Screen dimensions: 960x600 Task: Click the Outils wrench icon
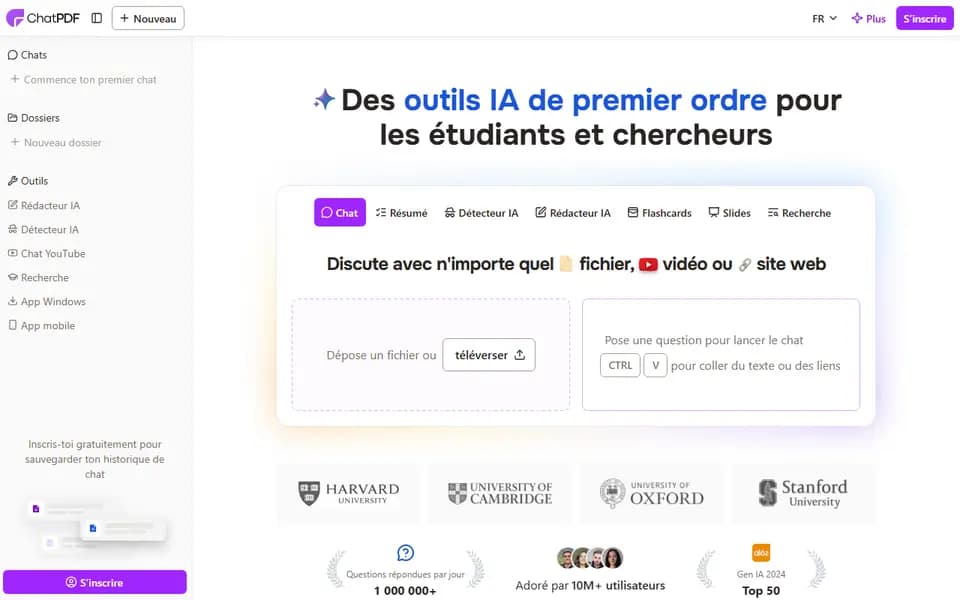(x=12, y=181)
